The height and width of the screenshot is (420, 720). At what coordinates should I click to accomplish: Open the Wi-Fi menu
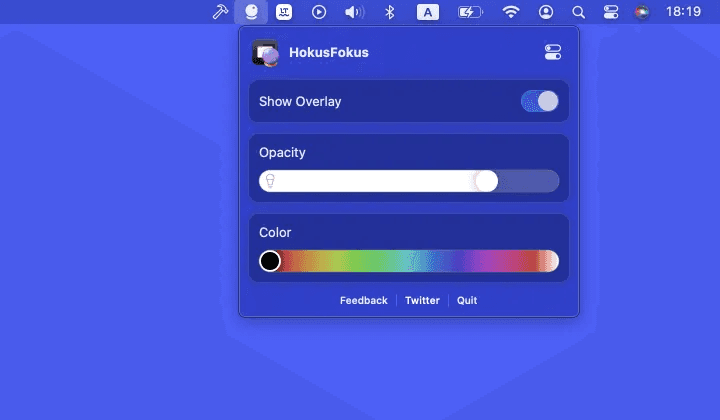511,12
